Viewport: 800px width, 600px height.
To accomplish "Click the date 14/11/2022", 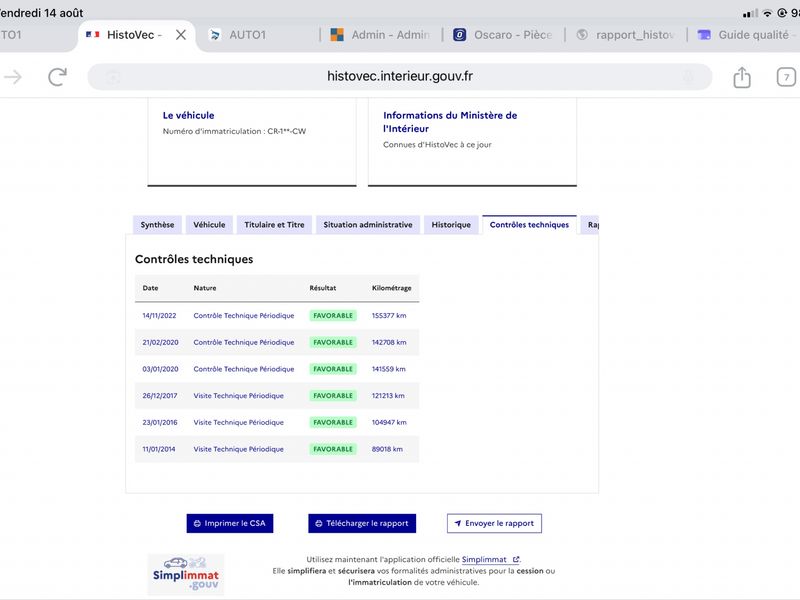I will pos(159,316).
